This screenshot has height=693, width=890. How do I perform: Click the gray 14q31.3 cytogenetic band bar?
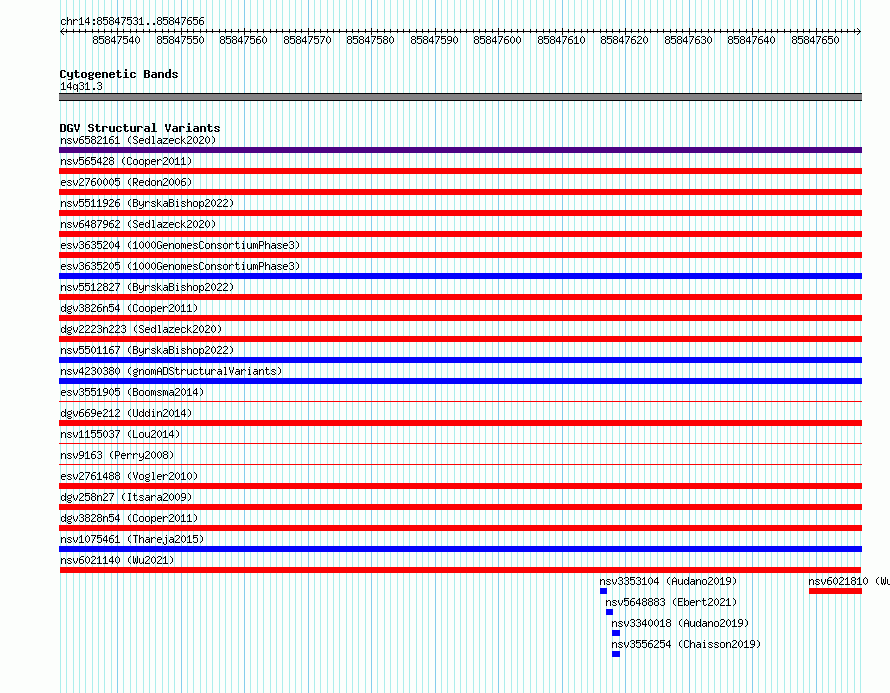(460, 97)
